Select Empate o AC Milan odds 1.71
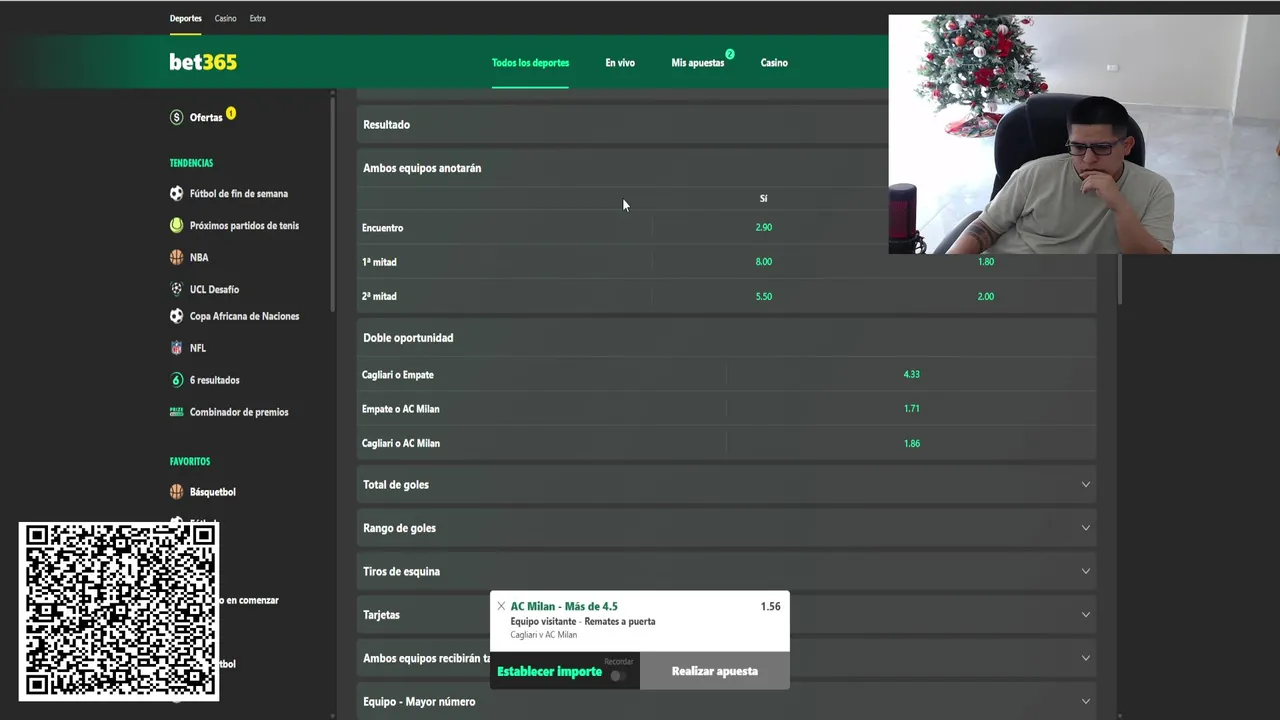 (911, 409)
